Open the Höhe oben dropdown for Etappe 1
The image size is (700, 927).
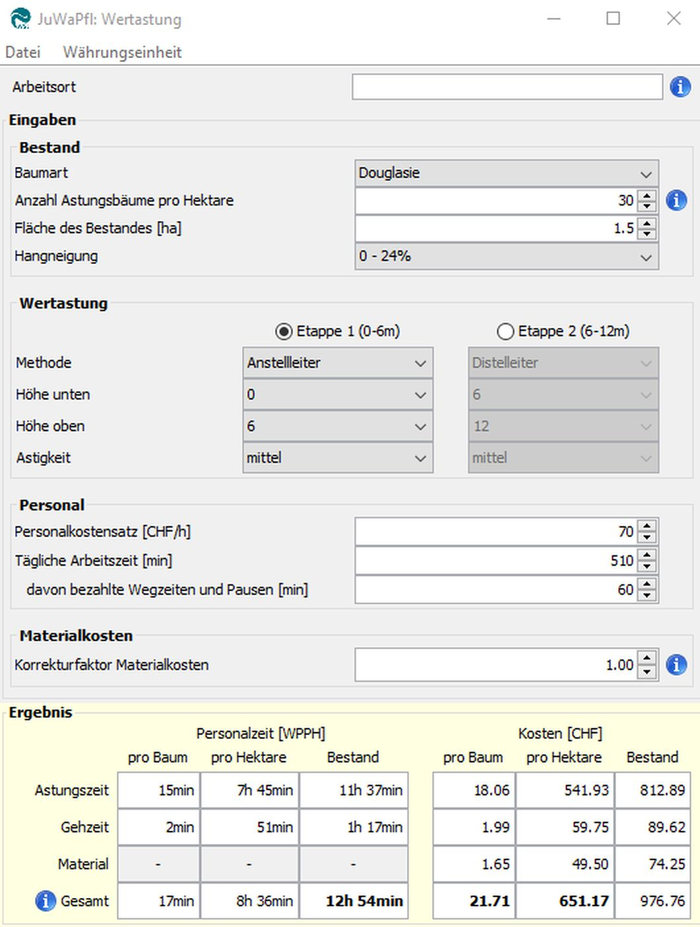pyautogui.click(x=338, y=426)
